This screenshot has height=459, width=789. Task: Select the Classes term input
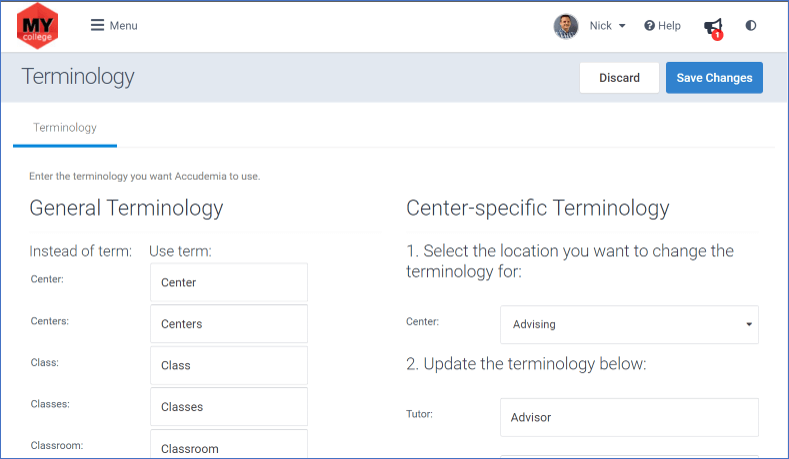tap(229, 407)
